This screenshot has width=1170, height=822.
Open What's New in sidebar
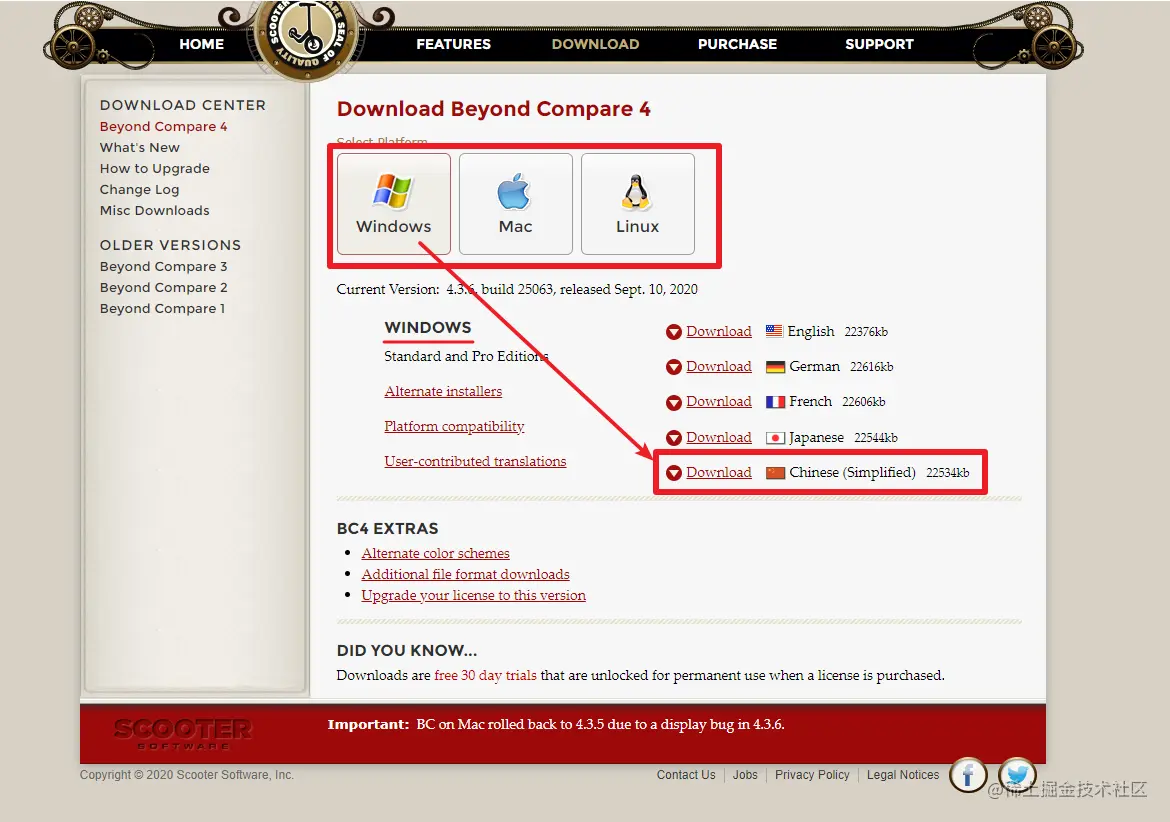tap(140, 148)
